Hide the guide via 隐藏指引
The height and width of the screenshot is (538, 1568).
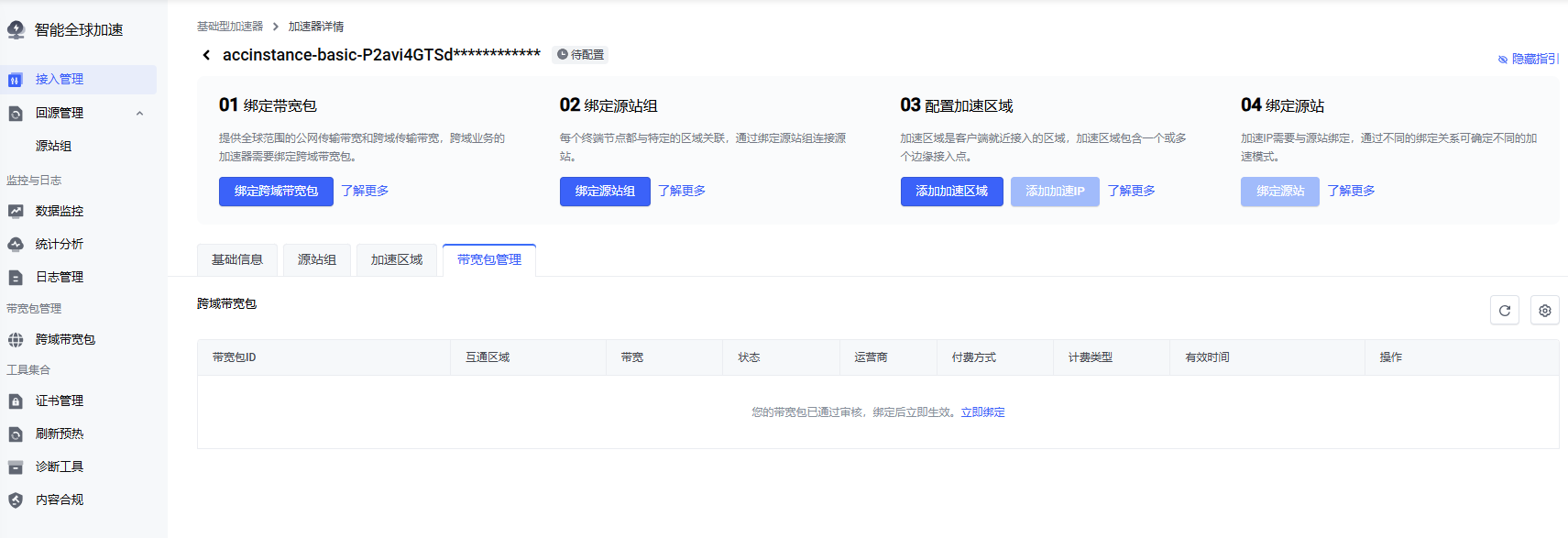[x=1529, y=59]
